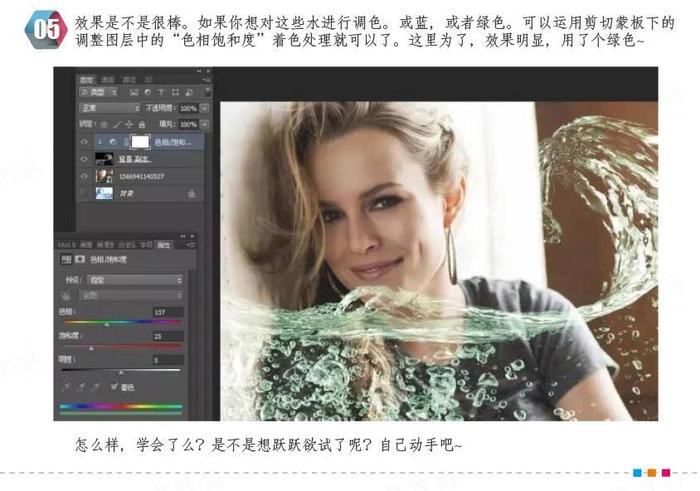Screen dimensions: 700x491
Task: Hide the 1366941143527 layer
Action: pos(85,175)
